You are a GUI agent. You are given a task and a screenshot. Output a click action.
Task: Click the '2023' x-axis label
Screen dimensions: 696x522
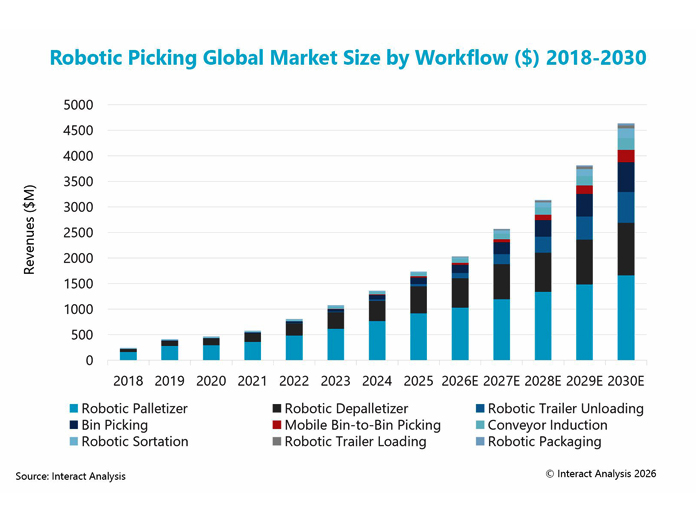[336, 381]
